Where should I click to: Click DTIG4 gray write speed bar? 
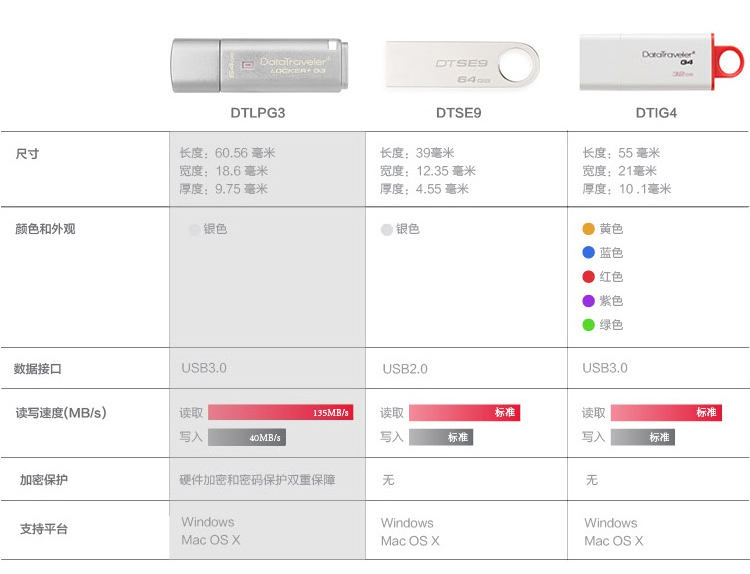pyautogui.click(x=642, y=437)
